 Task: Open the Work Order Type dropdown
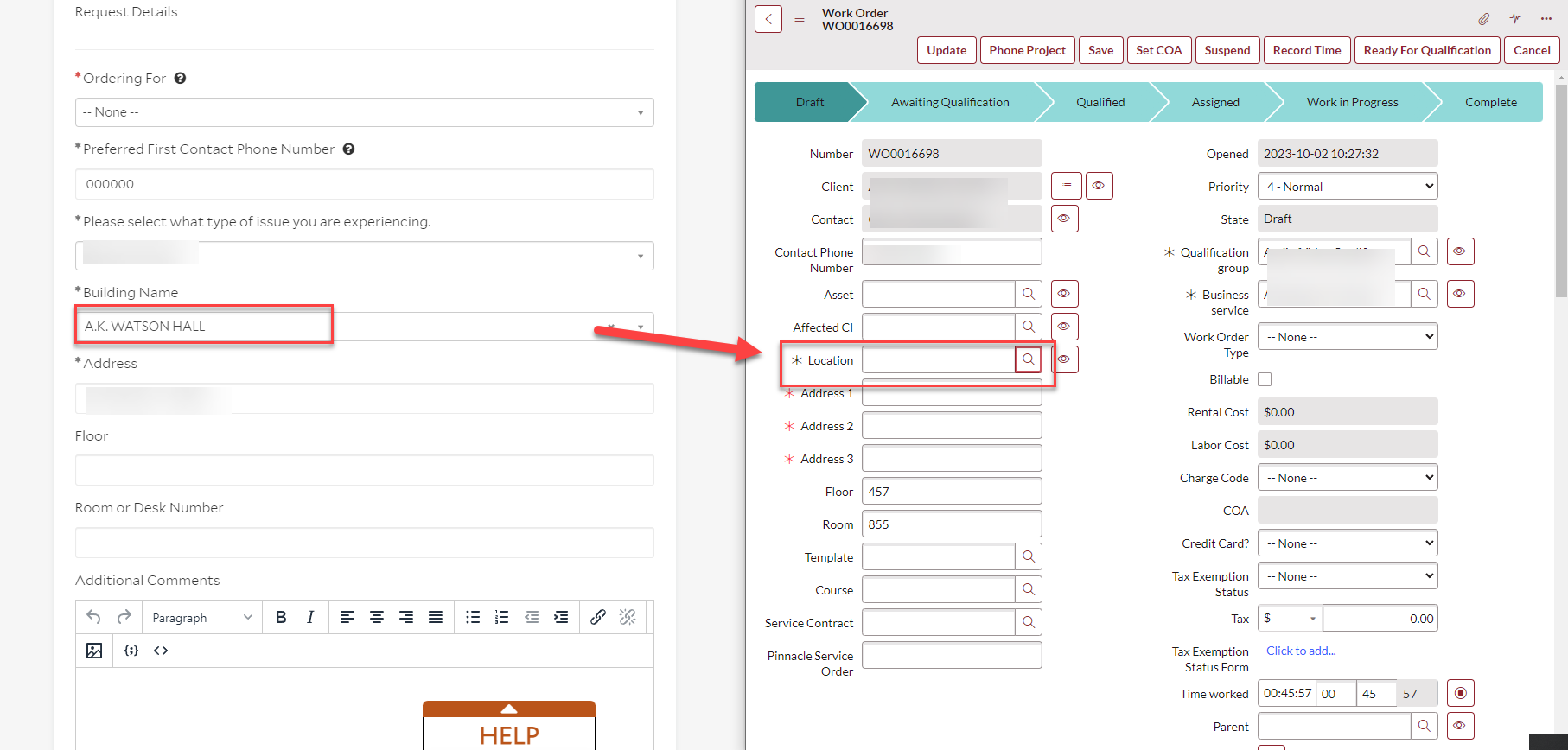click(1348, 336)
